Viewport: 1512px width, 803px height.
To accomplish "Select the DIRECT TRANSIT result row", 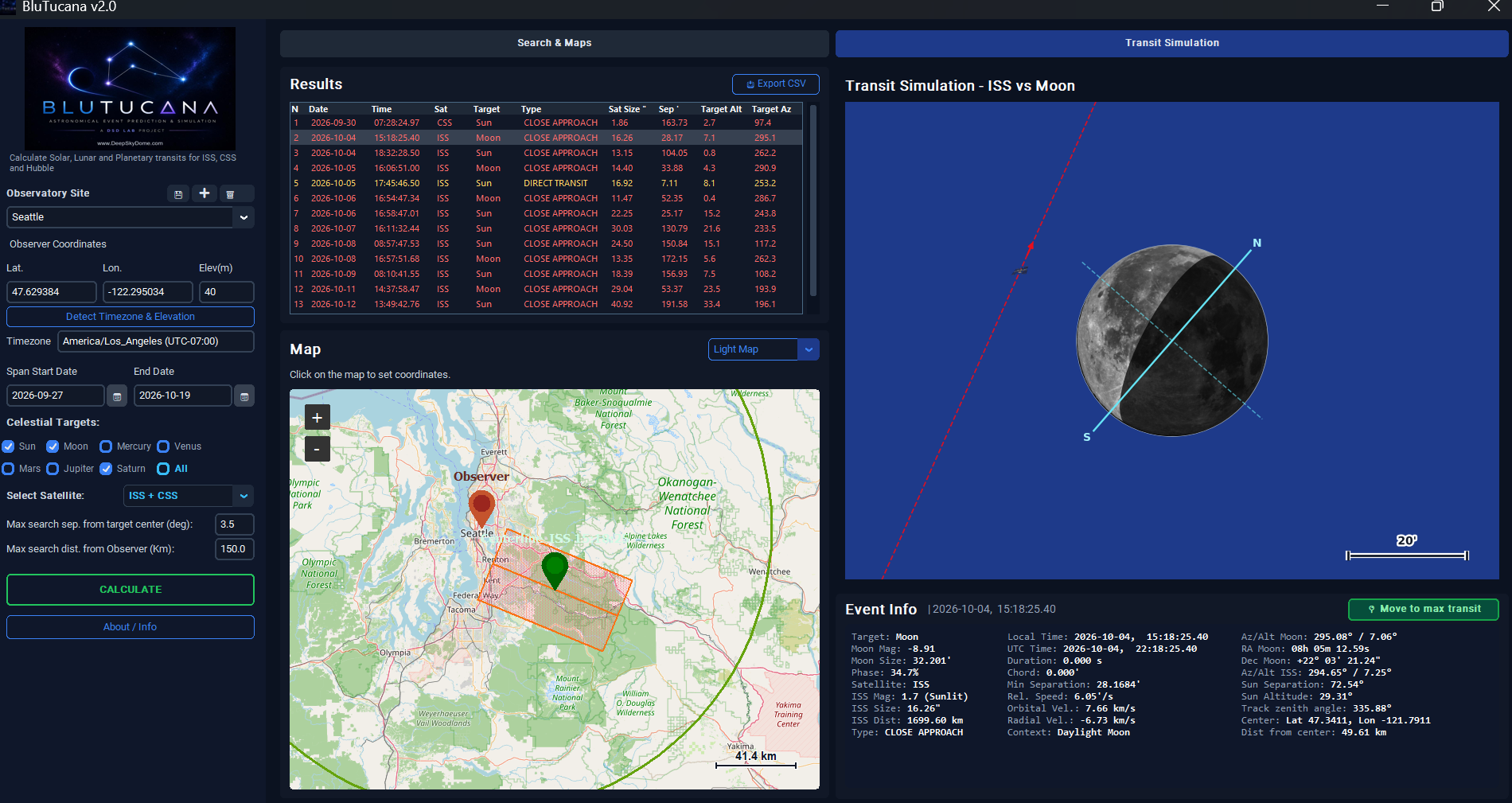I will point(547,183).
